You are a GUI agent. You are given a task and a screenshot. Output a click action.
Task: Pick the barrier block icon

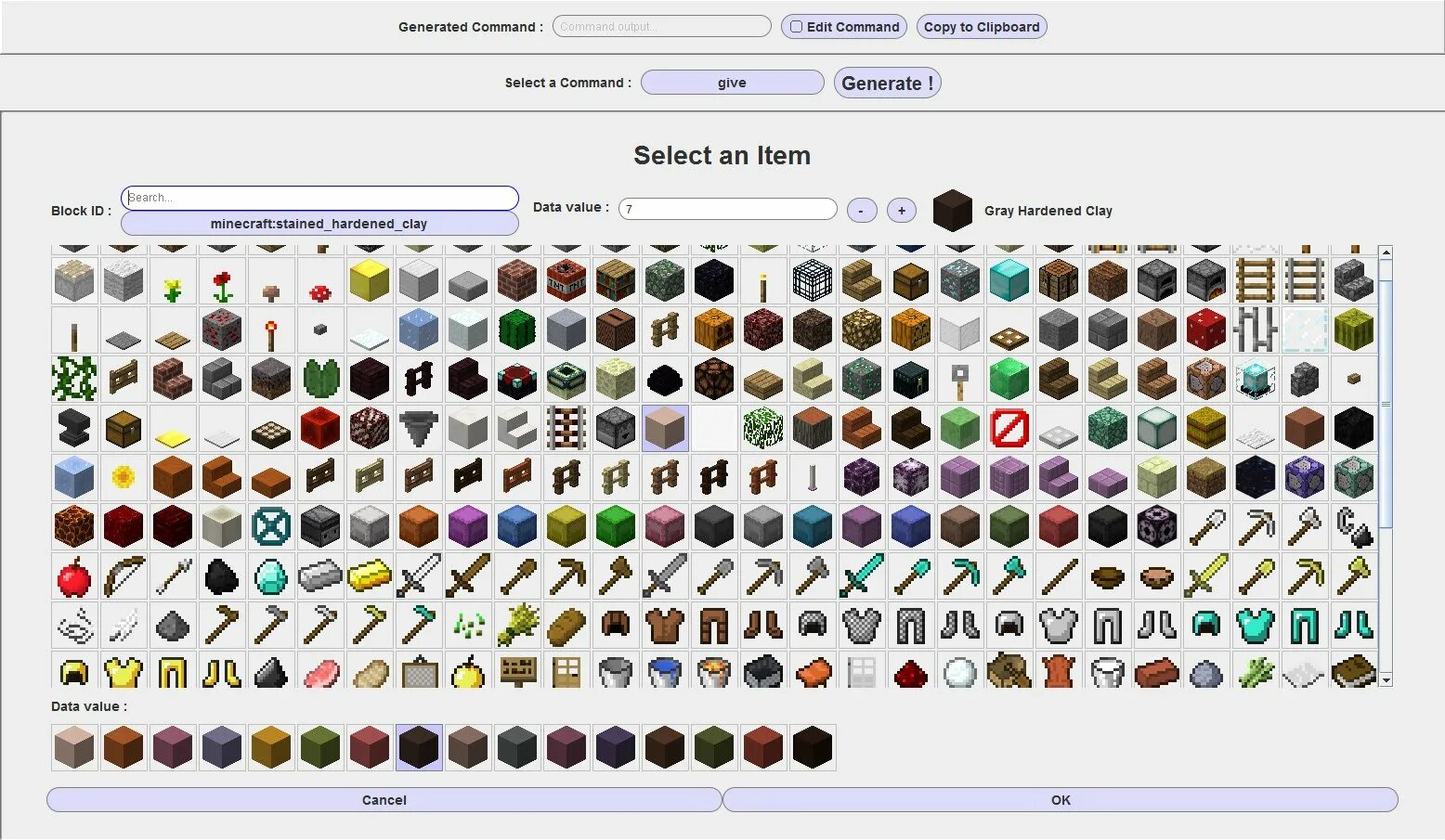tap(1009, 428)
